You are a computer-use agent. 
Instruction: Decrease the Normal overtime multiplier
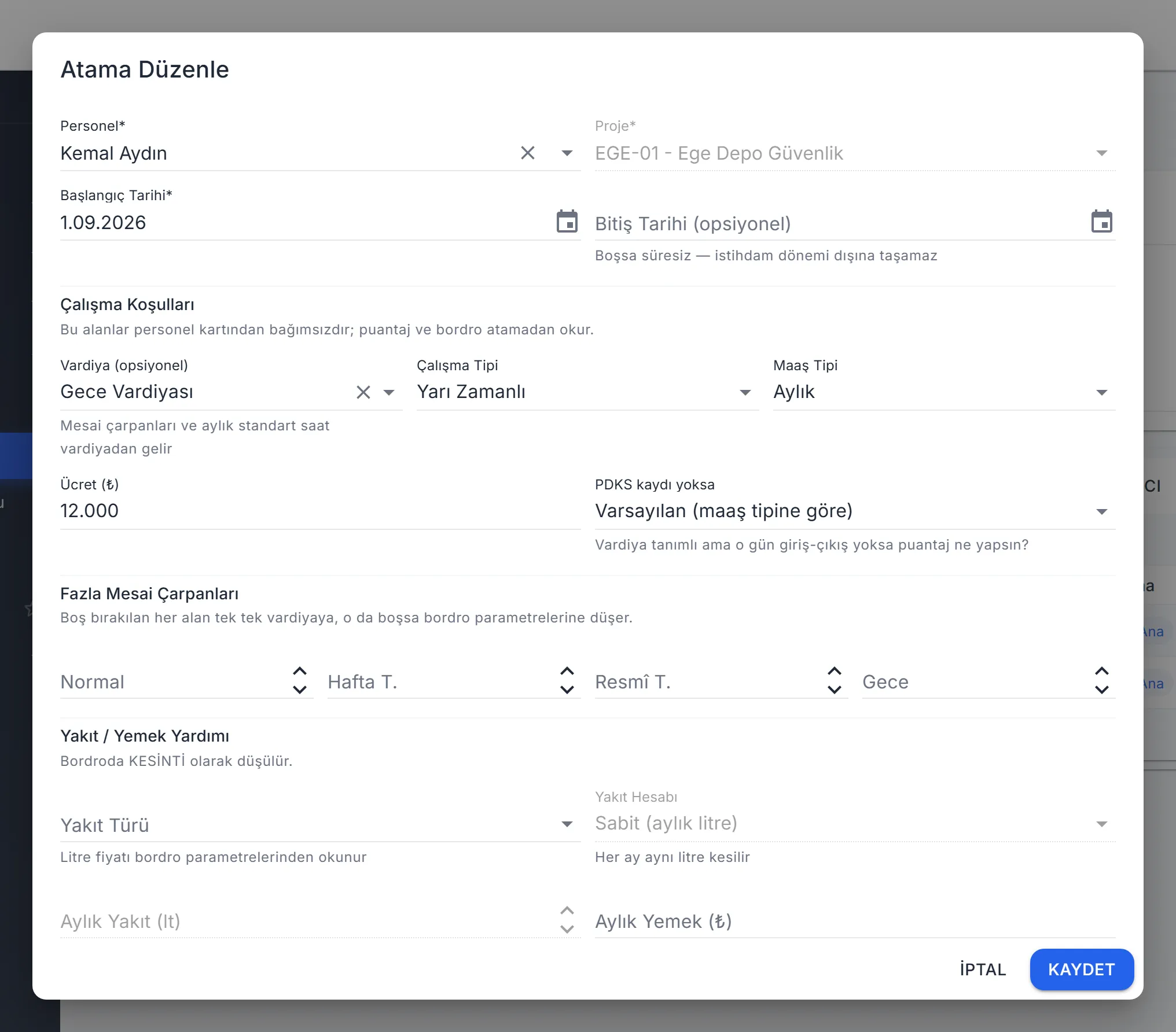300,690
